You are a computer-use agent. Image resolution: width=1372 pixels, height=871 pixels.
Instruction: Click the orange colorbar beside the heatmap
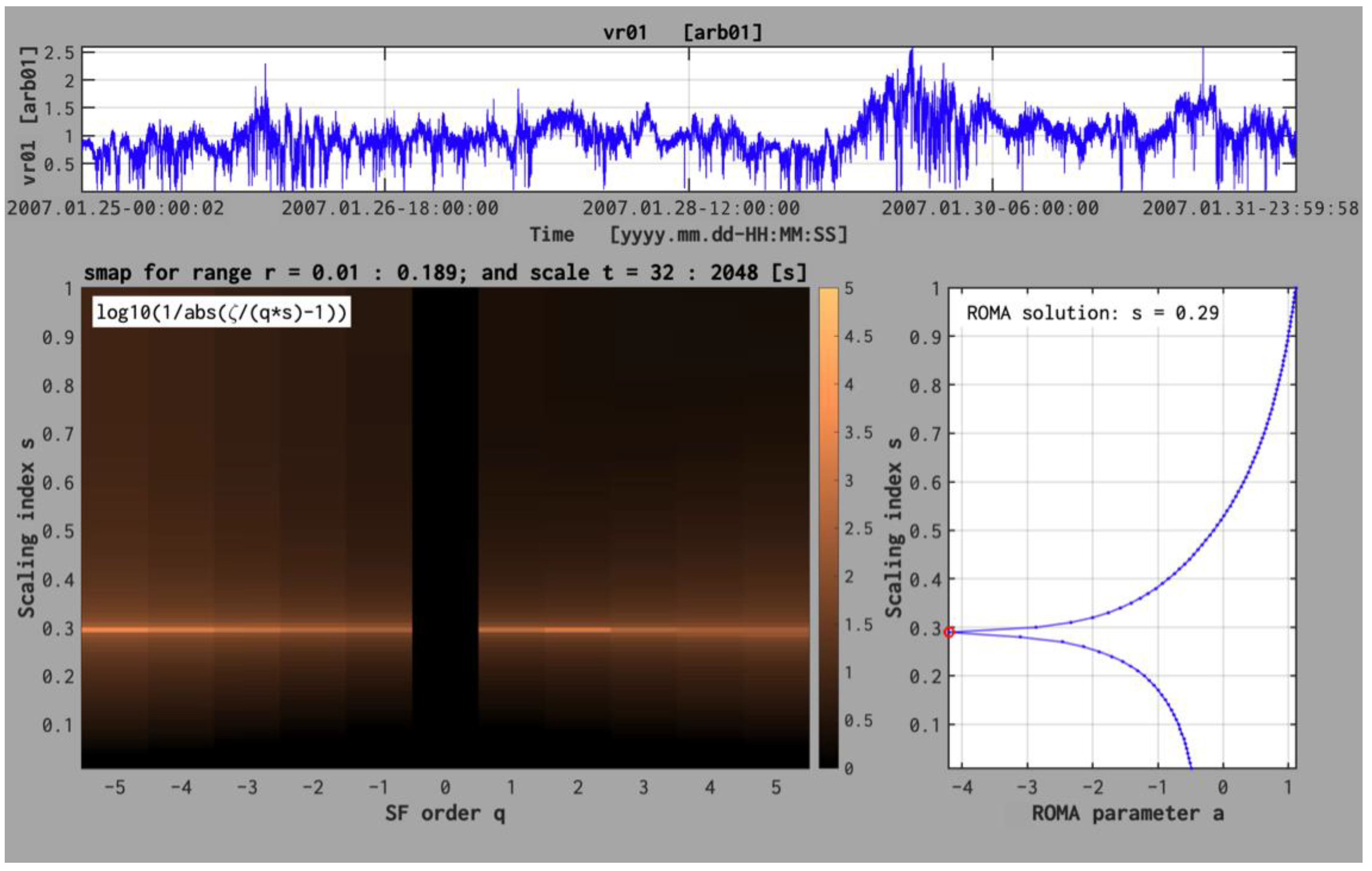click(x=829, y=527)
